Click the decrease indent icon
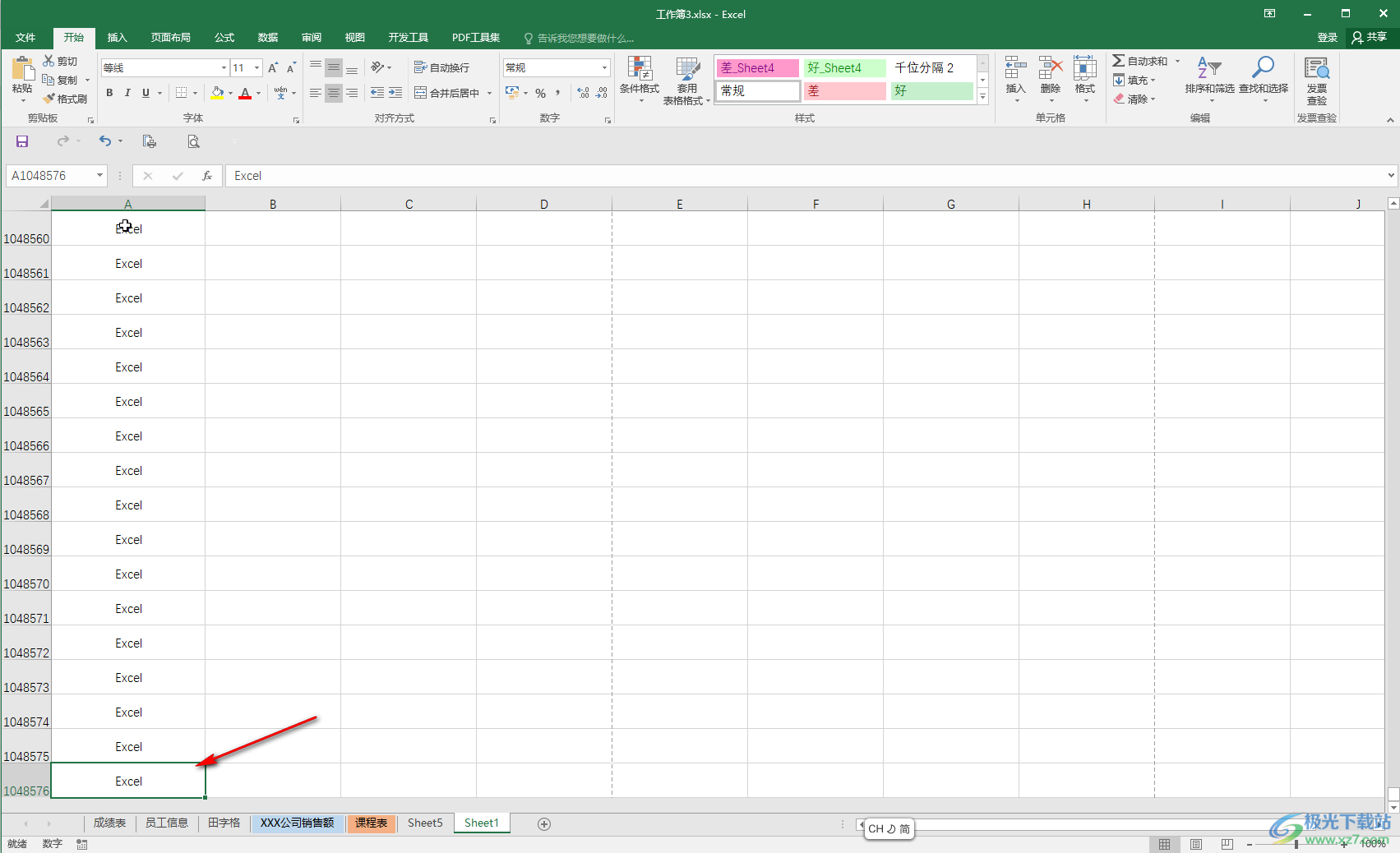The height and width of the screenshot is (853, 1400). (x=377, y=93)
